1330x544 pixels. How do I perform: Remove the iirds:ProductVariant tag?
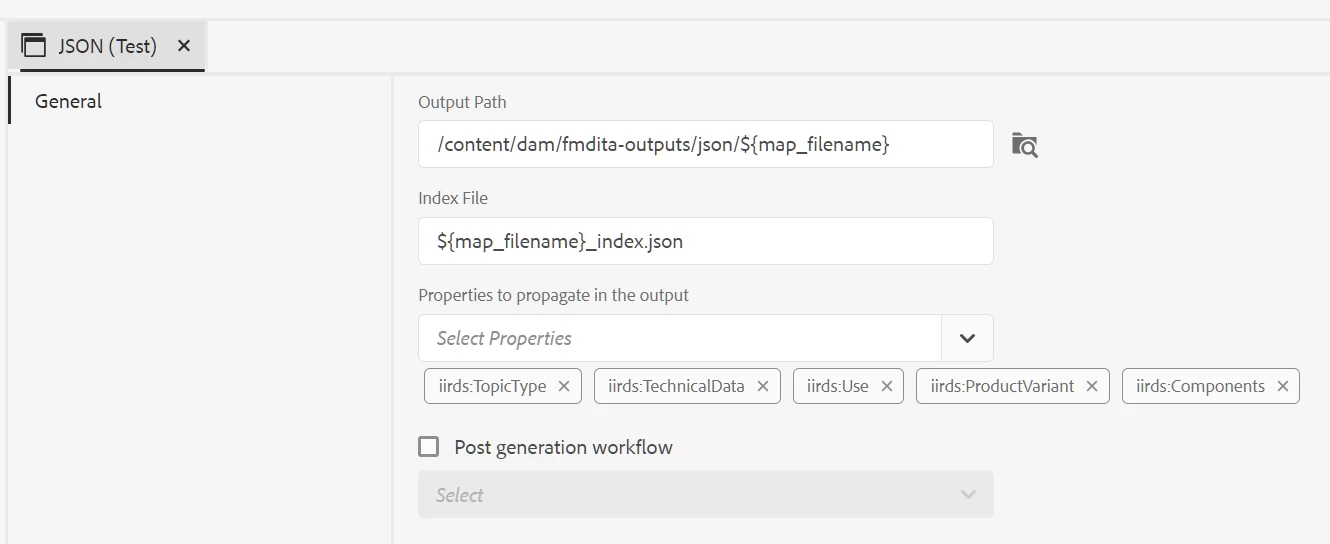click(x=1092, y=386)
